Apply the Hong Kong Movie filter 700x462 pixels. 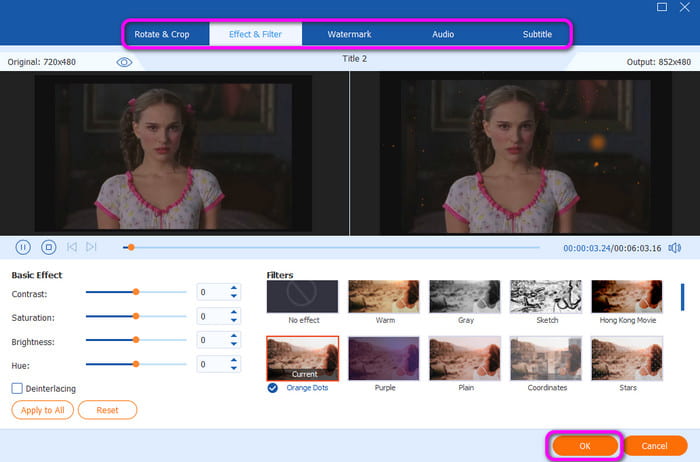(627, 296)
